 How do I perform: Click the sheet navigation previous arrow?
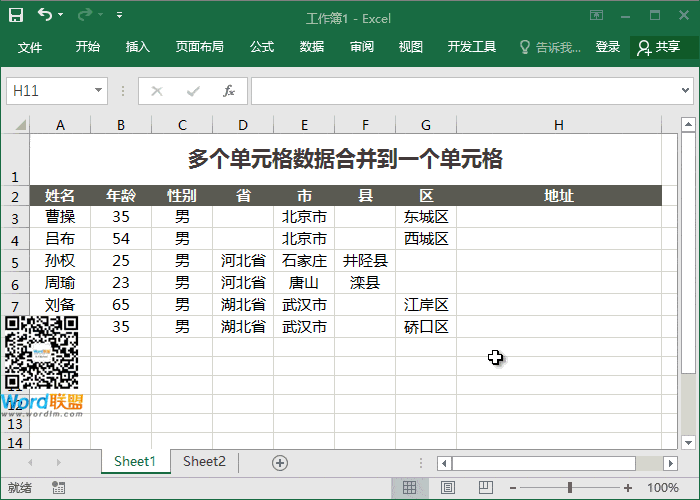click(x=30, y=462)
